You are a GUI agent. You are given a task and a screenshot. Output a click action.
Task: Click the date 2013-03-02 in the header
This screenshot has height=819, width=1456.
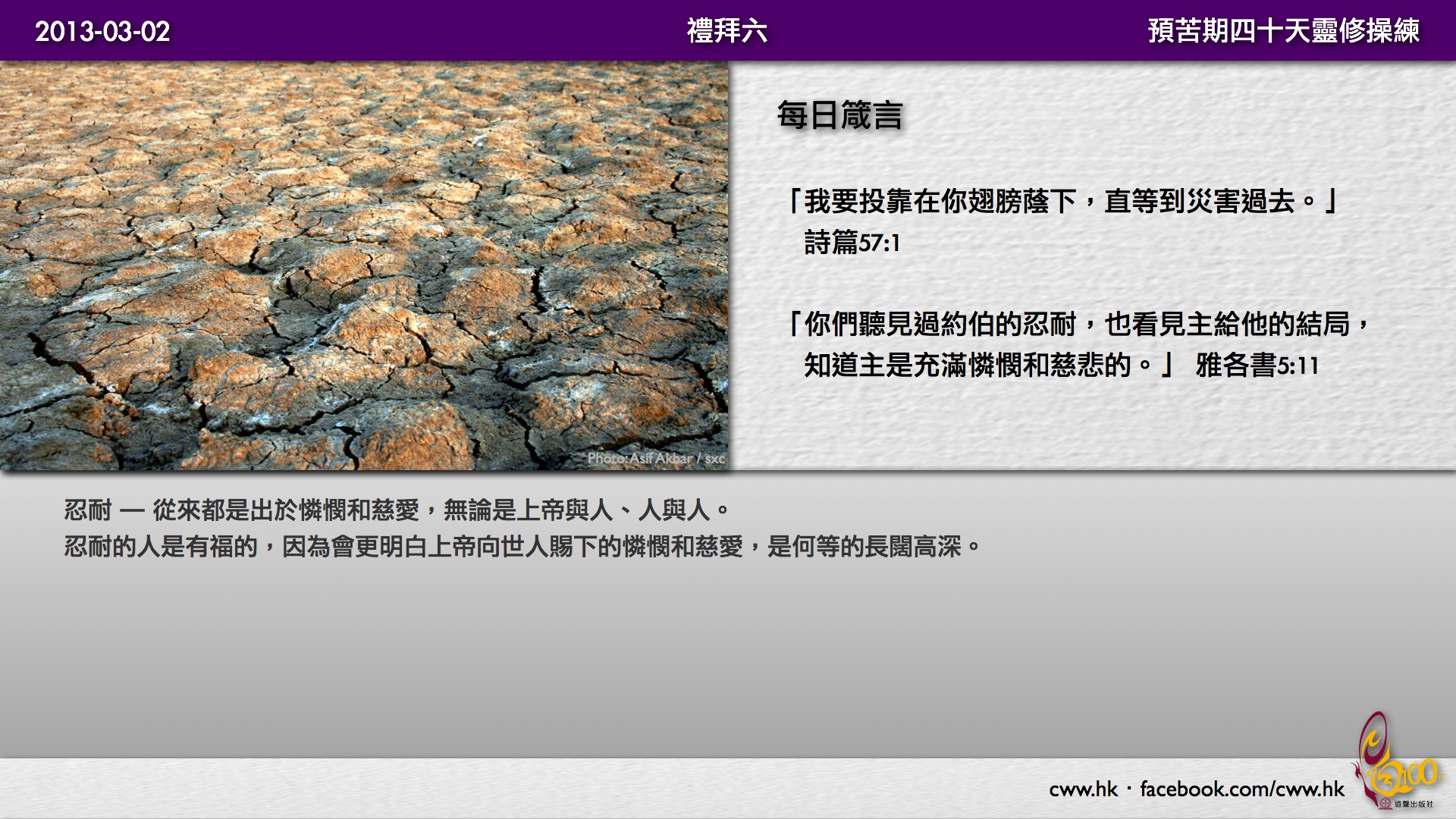pyautogui.click(x=102, y=31)
